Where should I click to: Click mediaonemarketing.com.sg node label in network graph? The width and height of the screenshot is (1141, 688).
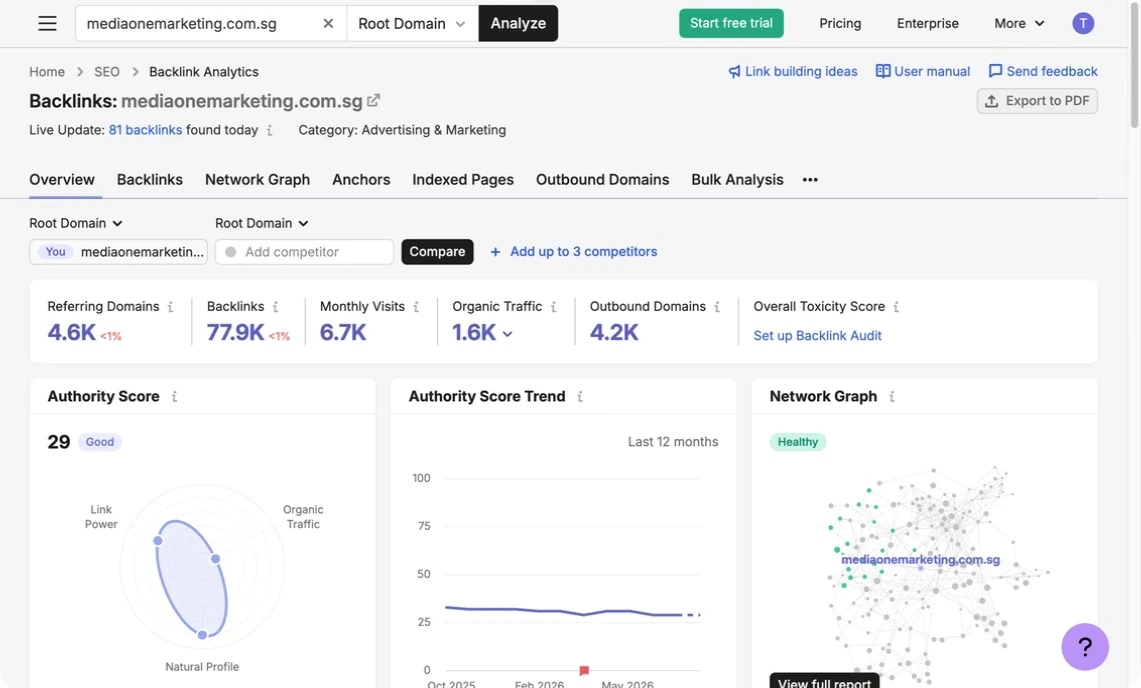point(921,560)
